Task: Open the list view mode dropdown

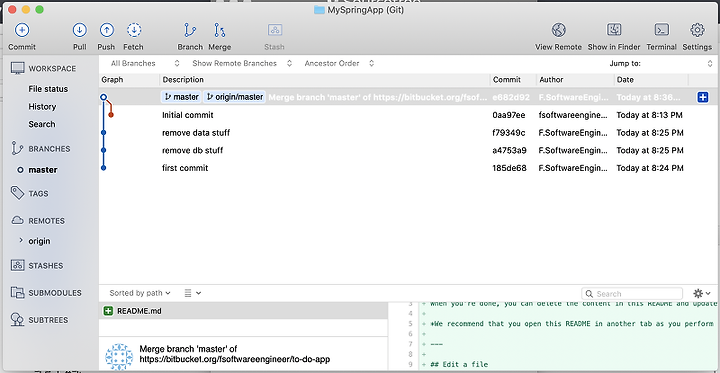Action: 193,293
